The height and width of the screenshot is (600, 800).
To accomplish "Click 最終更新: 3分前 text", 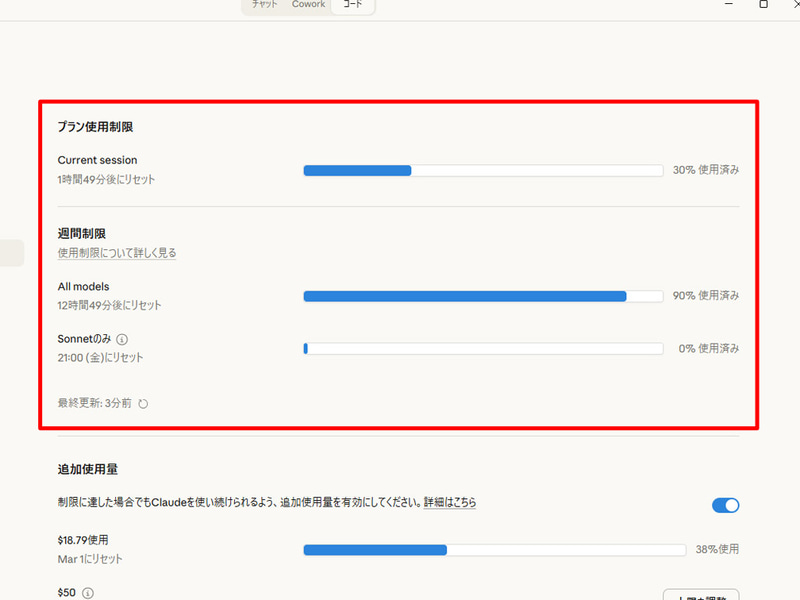I will pyautogui.click(x=94, y=404).
